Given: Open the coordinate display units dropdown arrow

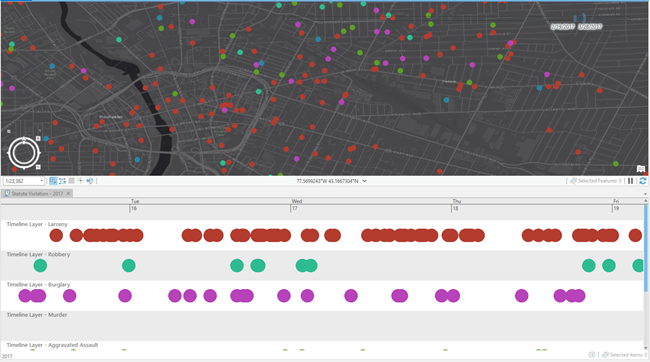Looking at the screenshot, I should 364,181.
